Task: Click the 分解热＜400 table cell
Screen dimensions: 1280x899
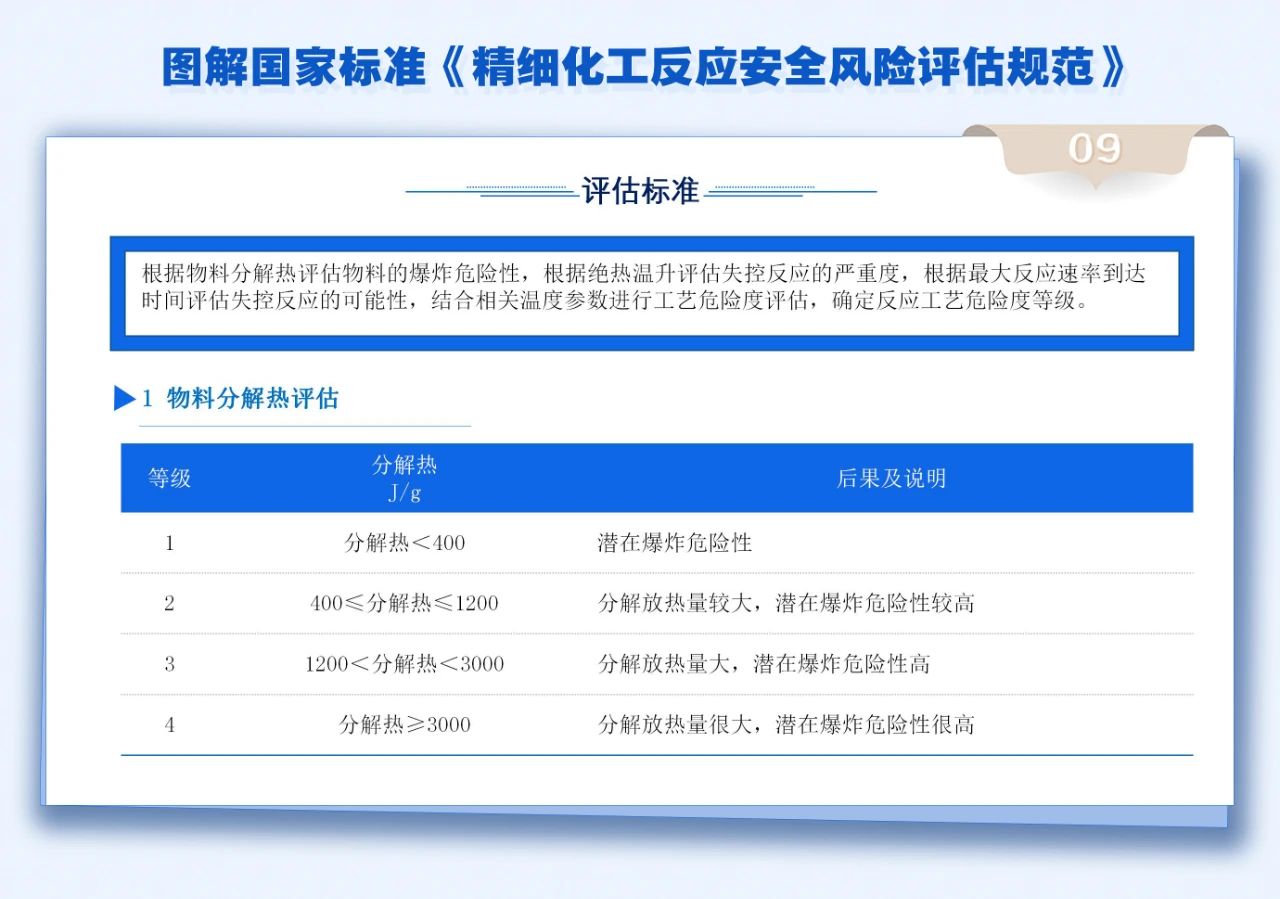Action: [404, 543]
